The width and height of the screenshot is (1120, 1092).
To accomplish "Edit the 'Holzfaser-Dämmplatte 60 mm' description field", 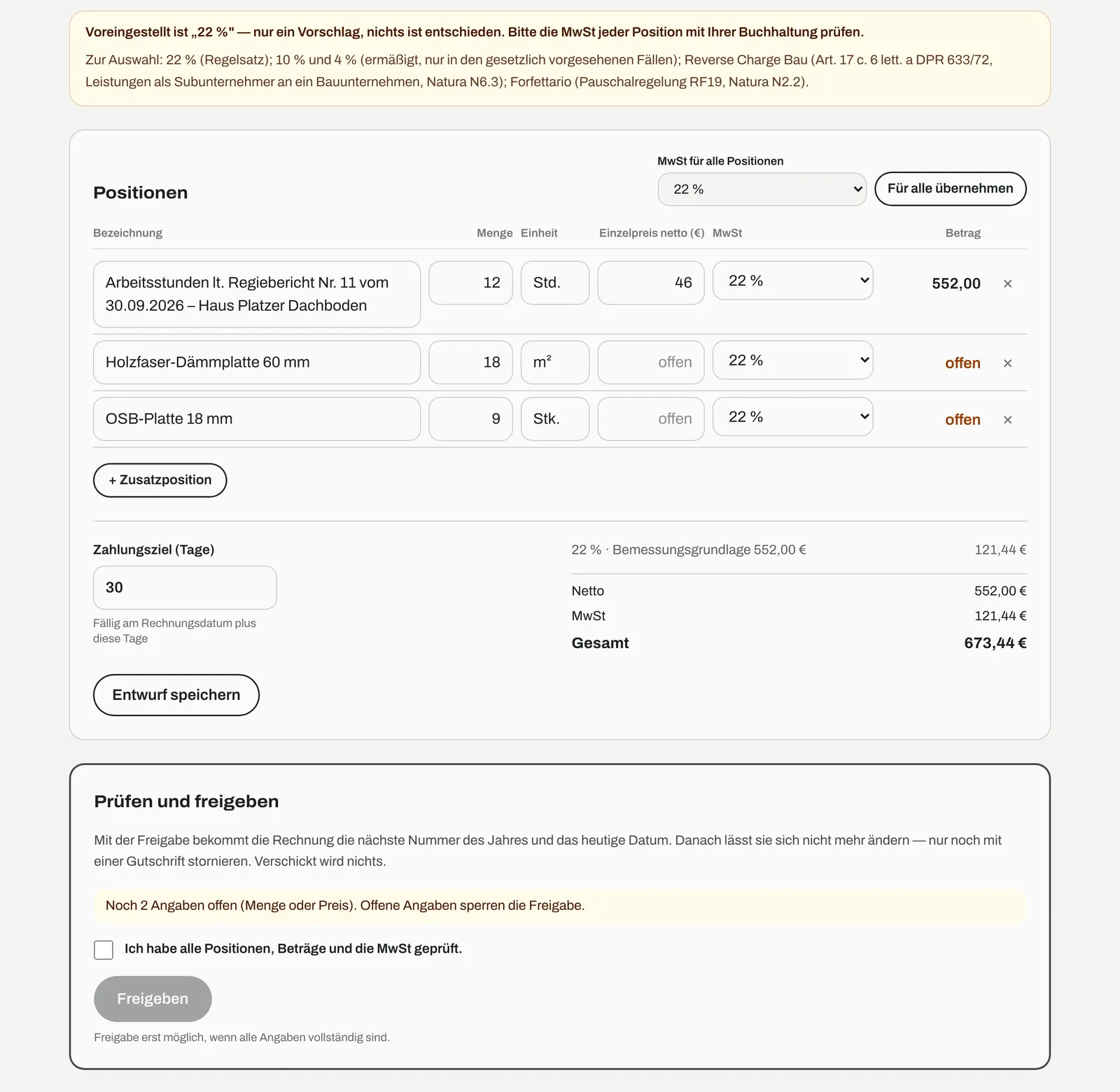I will point(257,363).
